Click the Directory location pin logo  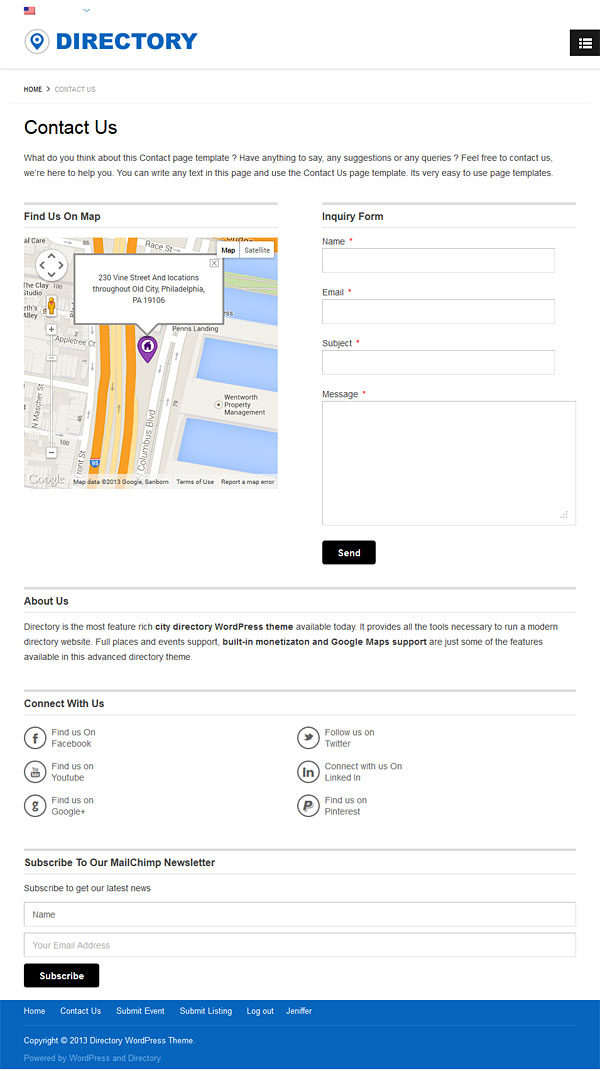(x=37, y=42)
